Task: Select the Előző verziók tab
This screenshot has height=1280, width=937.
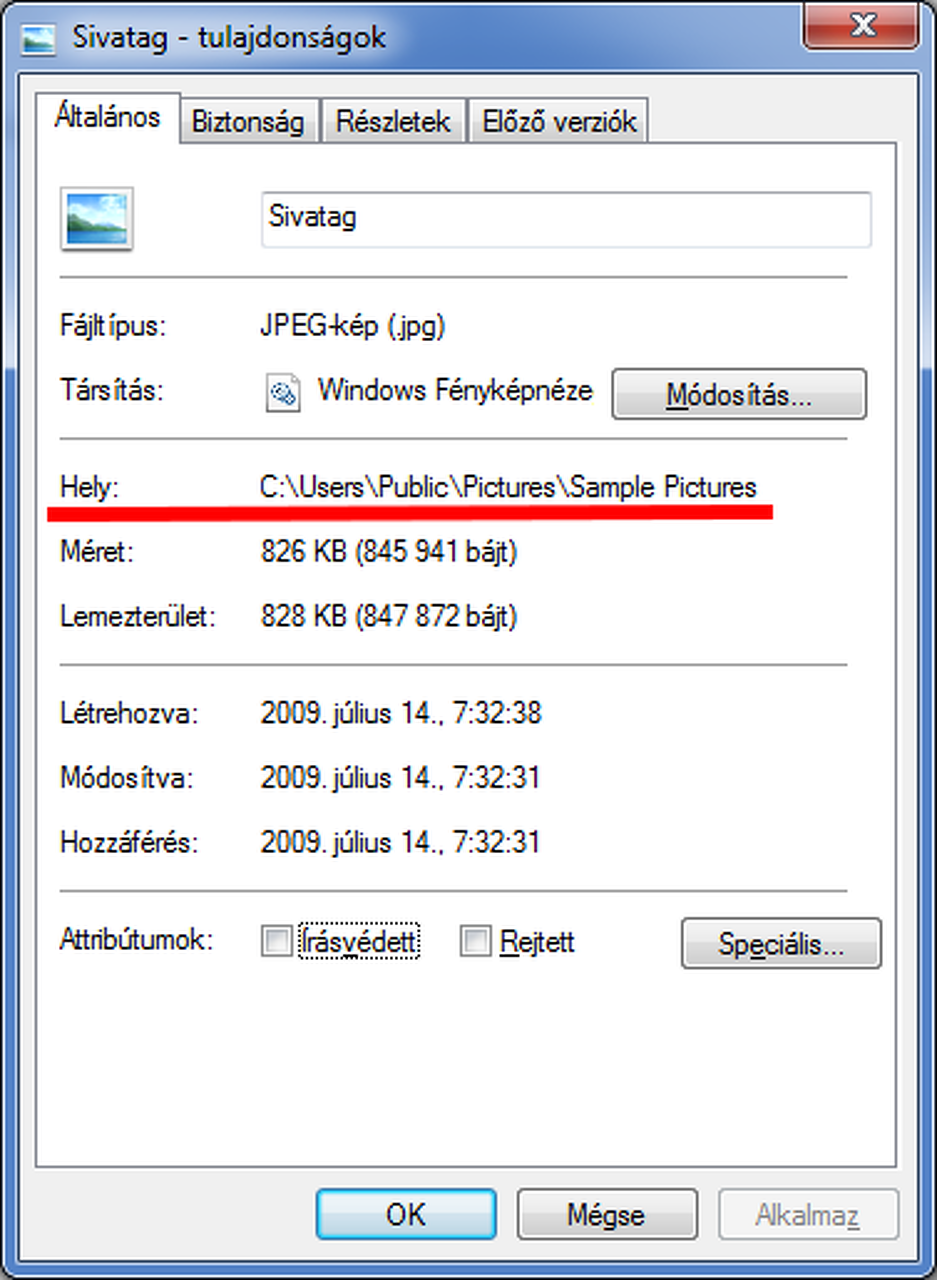Action: pos(559,122)
